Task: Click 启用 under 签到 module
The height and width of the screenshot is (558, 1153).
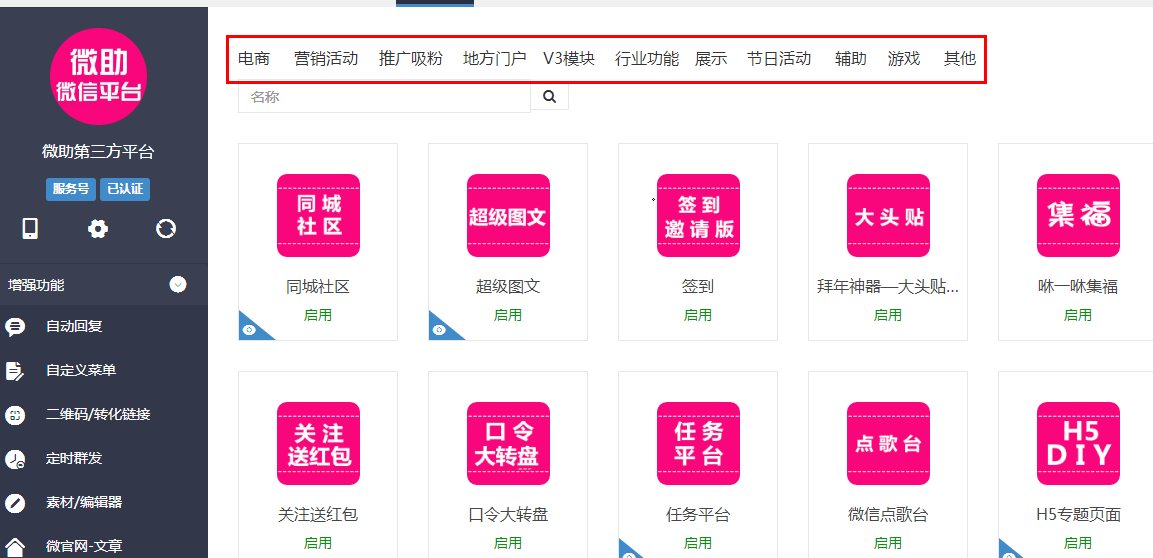Action: (x=698, y=315)
